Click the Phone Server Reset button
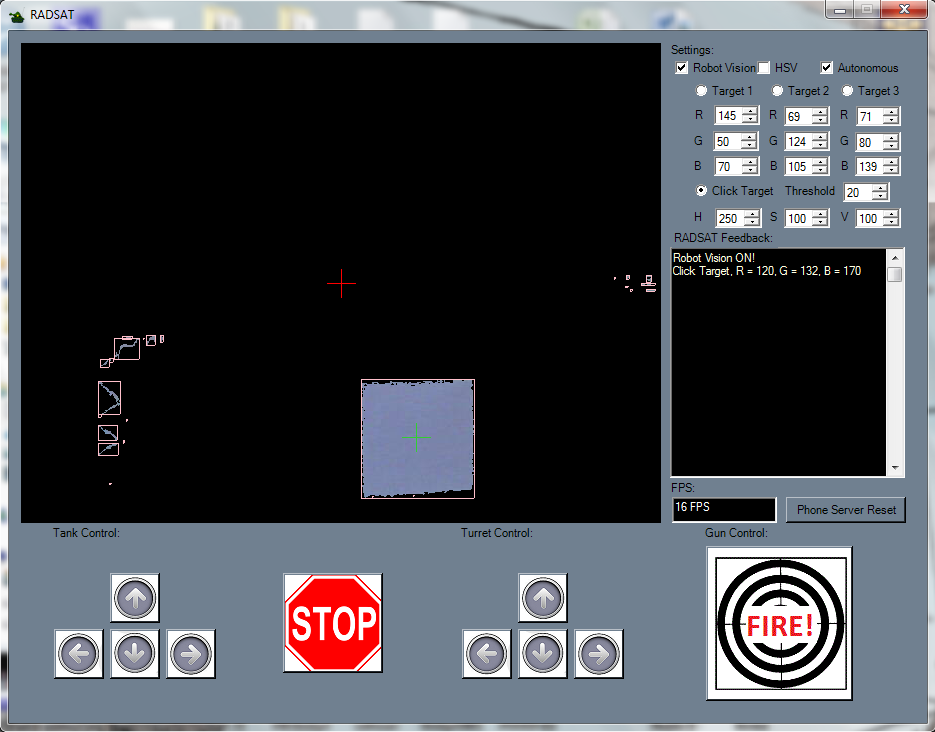Viewport: 935px width, 732px height. pos(846,510)
